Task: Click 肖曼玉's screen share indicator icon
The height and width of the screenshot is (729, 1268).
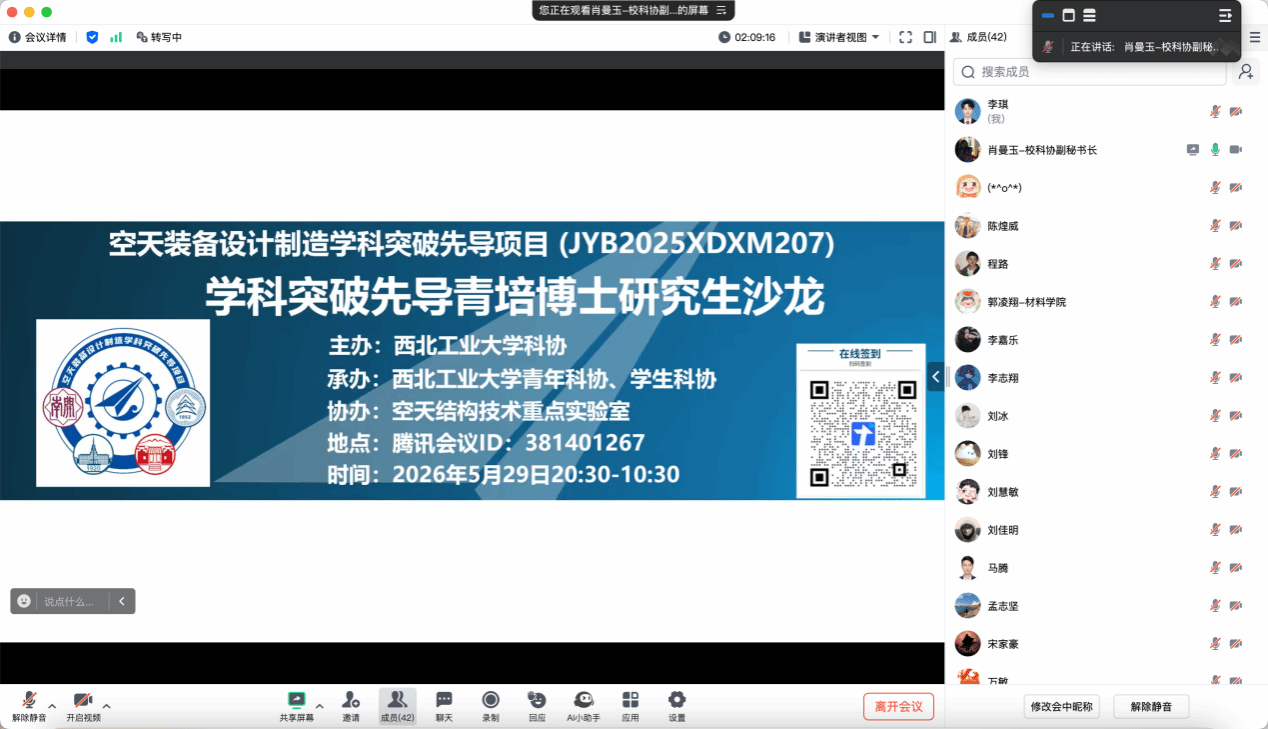Action: point(1193,150)
